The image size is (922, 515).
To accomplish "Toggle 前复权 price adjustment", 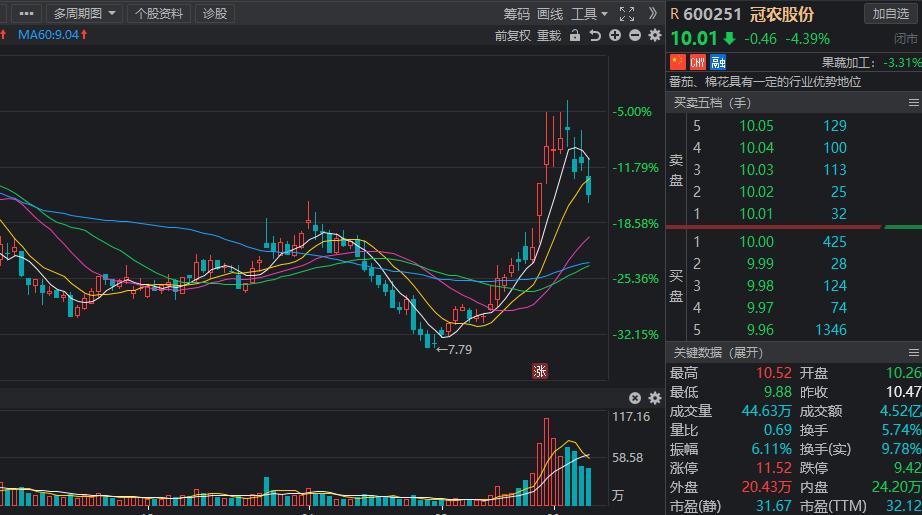I will coord(512,35).
